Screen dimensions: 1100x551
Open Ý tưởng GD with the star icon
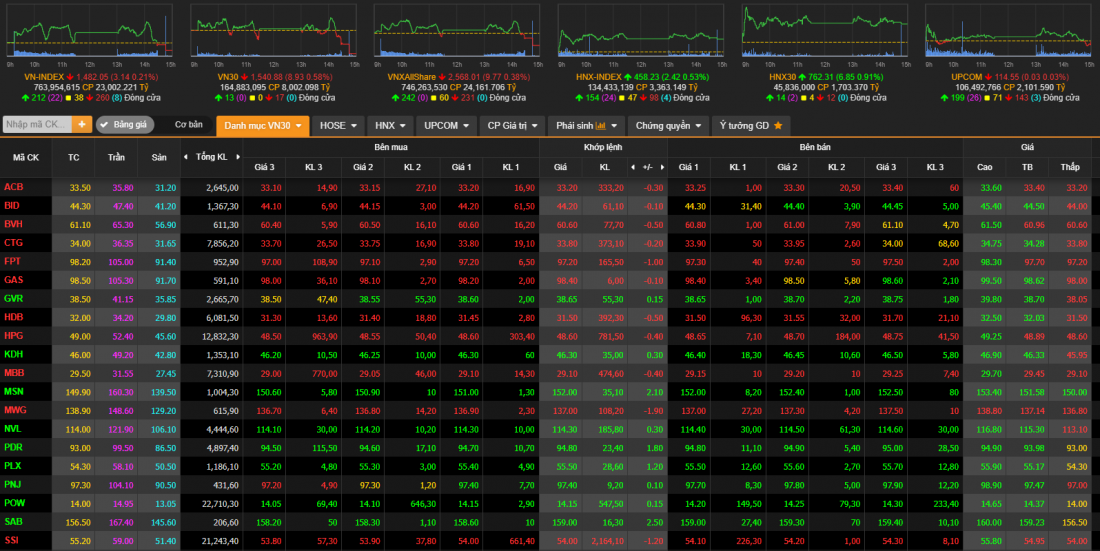[x=750, y=125]
